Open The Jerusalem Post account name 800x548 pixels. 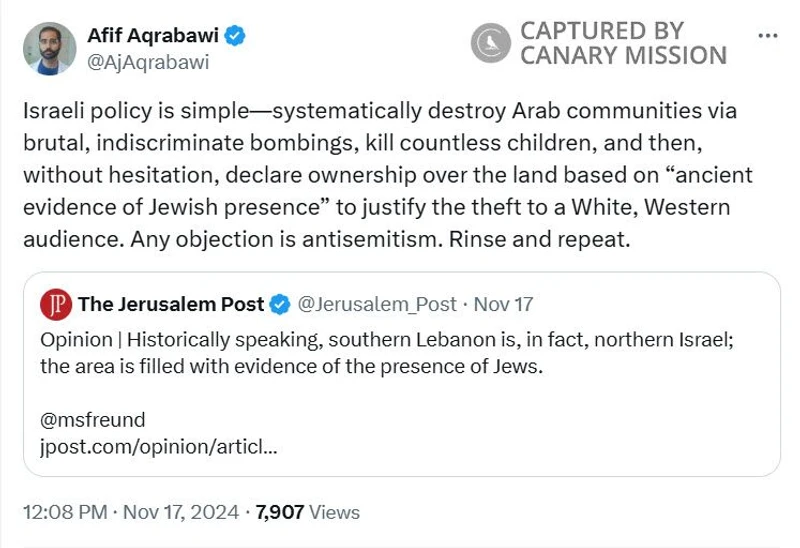pyautogui.click(x=171, y=304)
